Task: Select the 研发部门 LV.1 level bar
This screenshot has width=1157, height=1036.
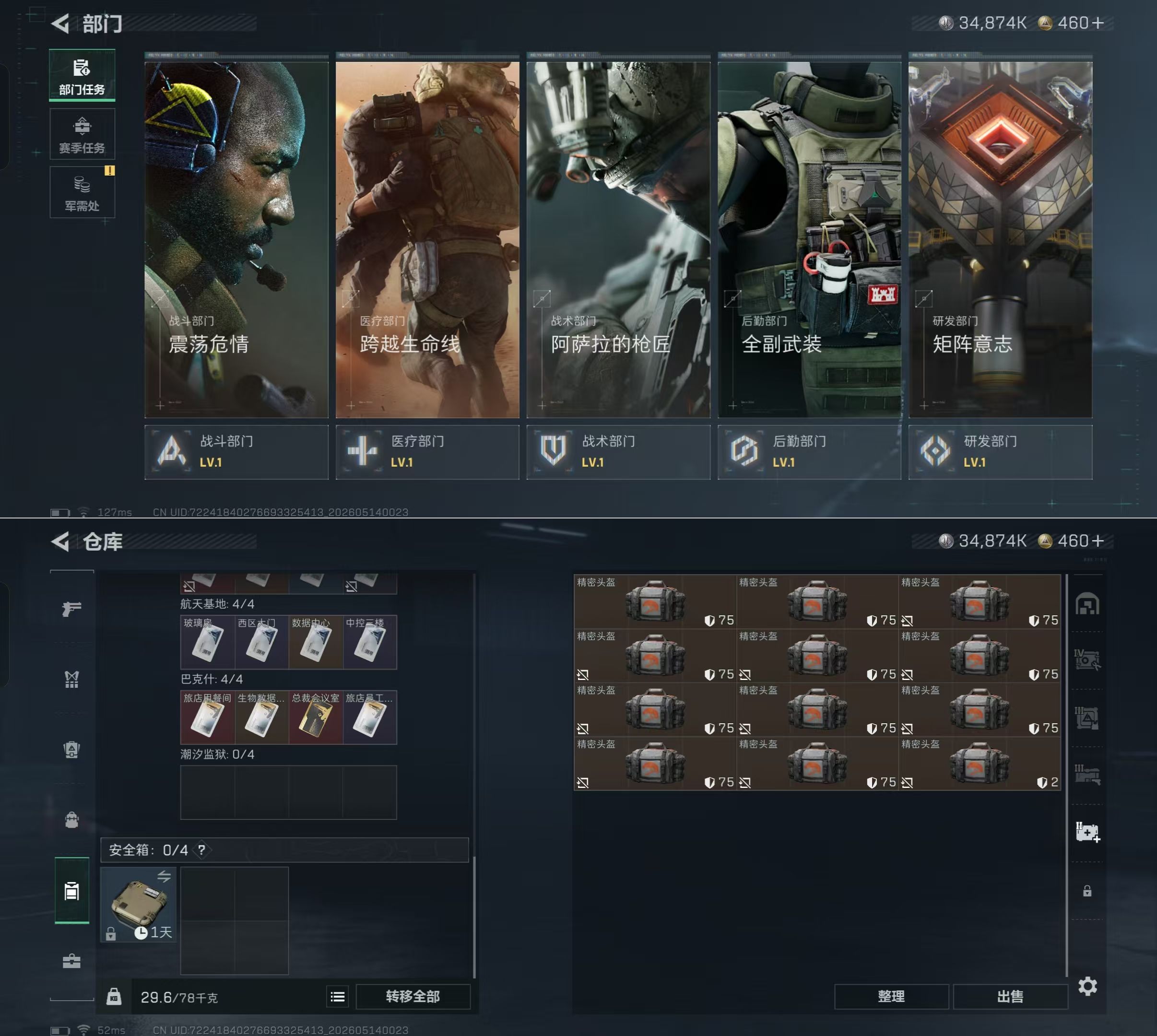Action: point(1001,452)
